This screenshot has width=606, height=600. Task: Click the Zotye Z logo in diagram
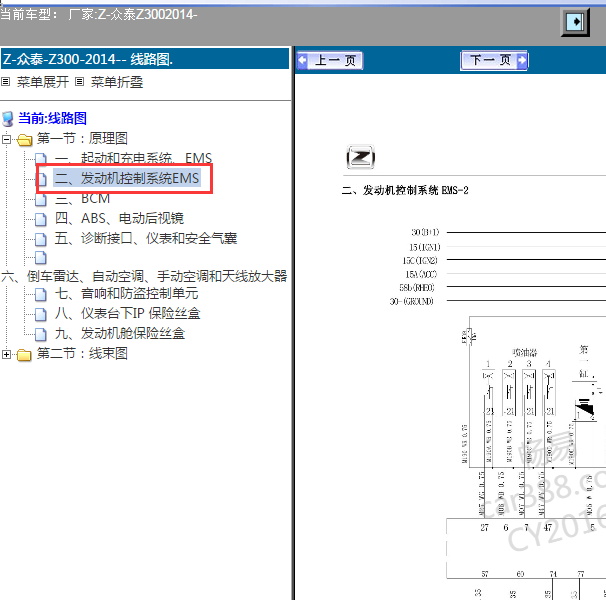tap(361, 157)
